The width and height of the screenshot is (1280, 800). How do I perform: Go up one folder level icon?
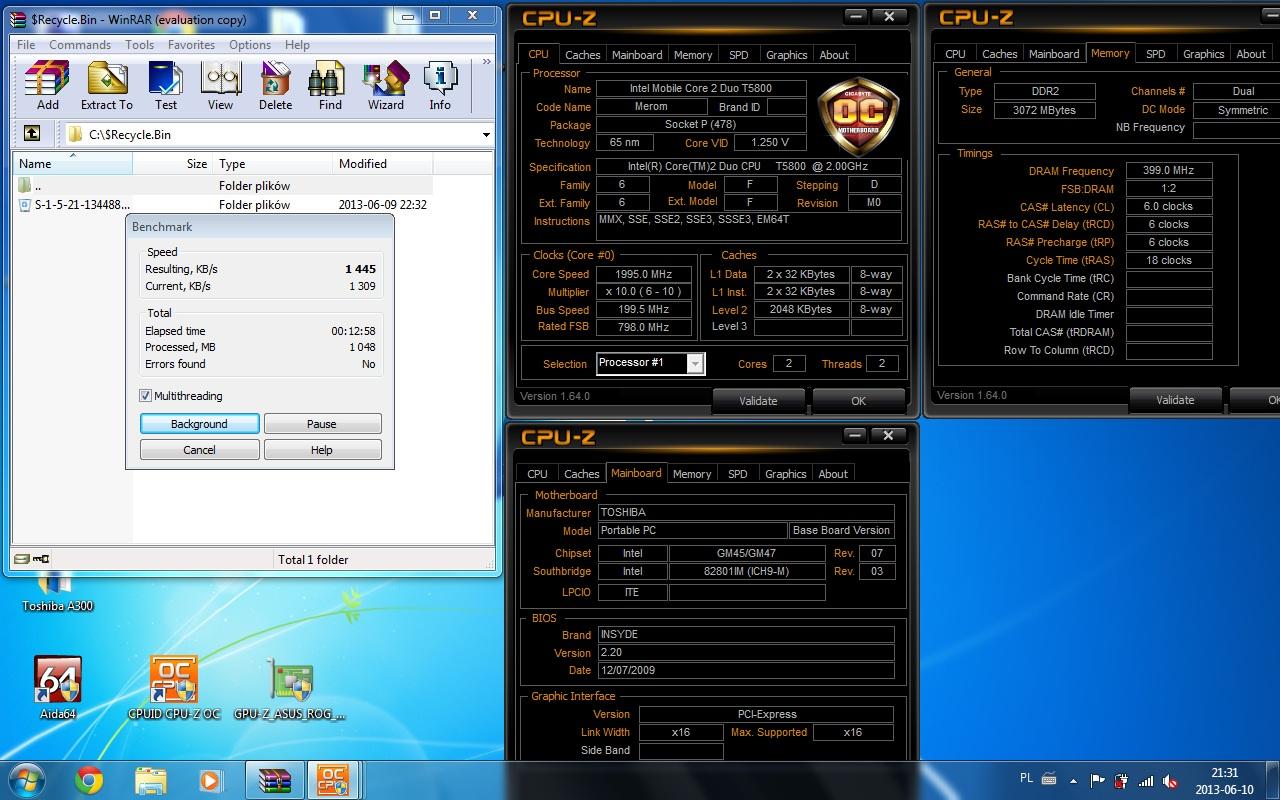32,134
